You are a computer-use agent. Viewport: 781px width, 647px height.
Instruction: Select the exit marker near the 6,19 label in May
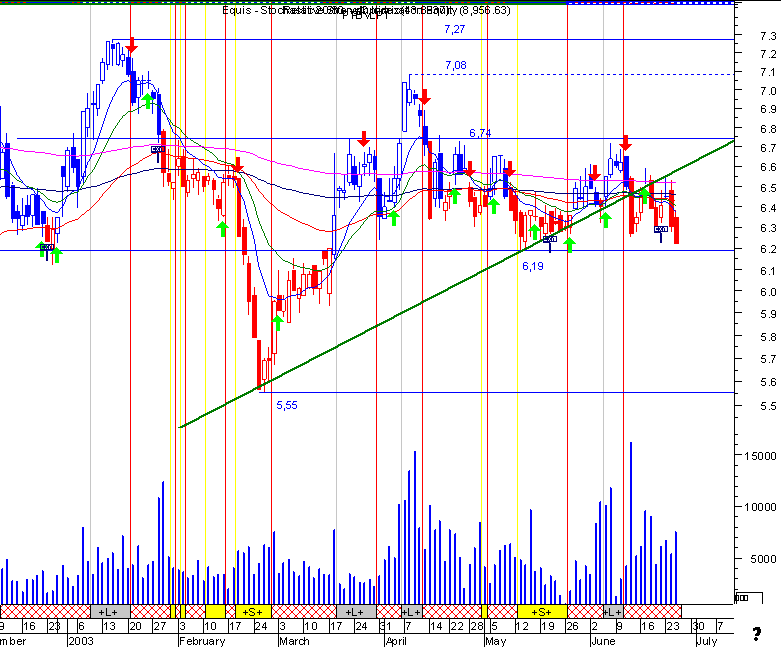[549, 240]
